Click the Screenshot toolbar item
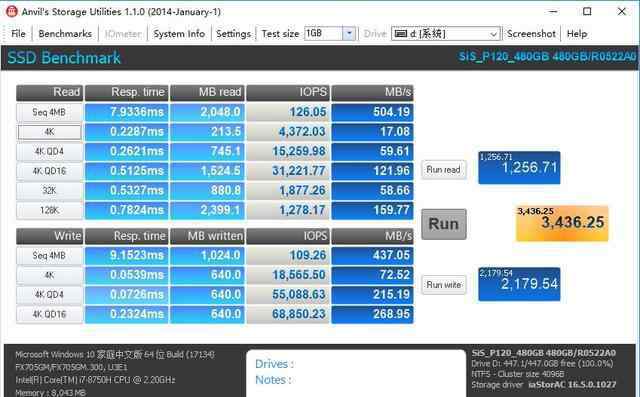 [x=531, y=33]
